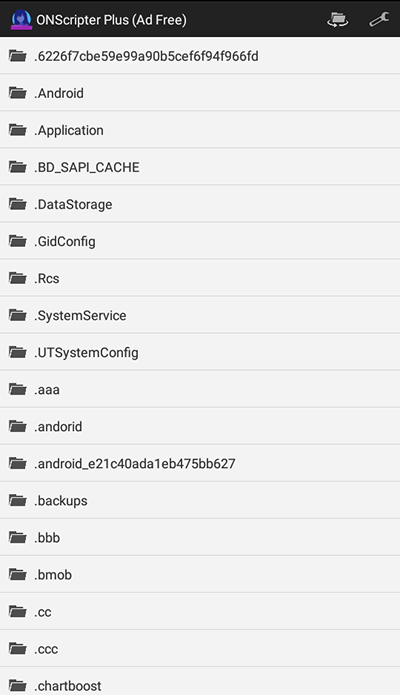Browse into the .backups folder
Viewport: 400px width, 695px height.
(x=200, y=500)
